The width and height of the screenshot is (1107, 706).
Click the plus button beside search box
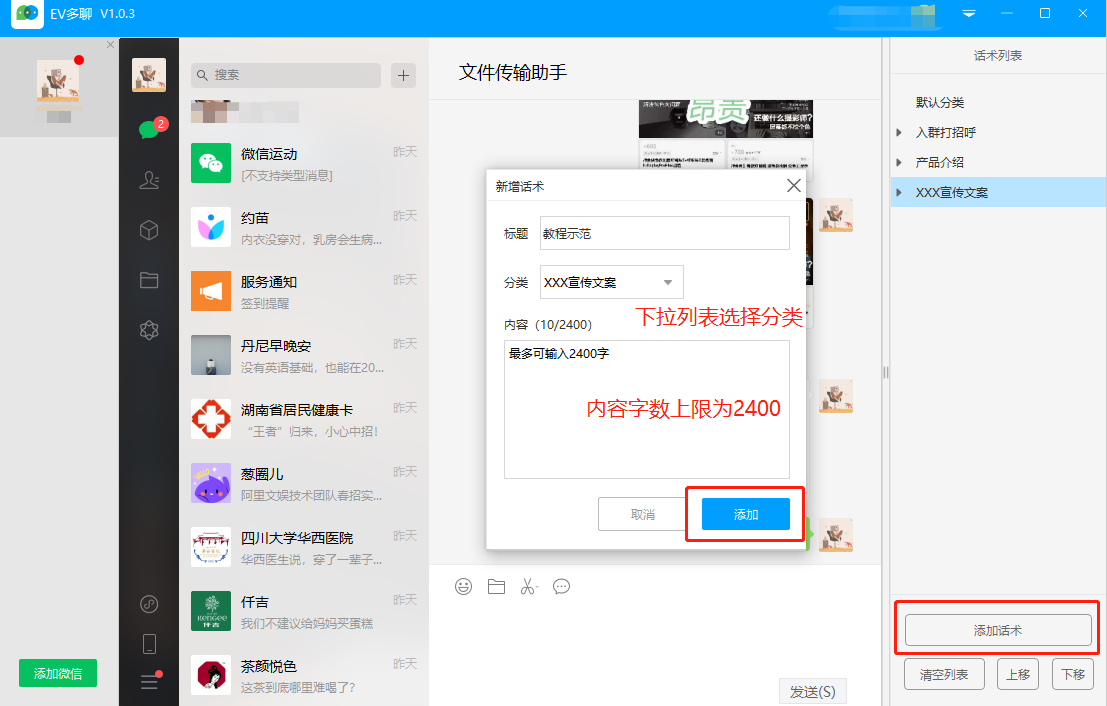[x=403, y=75]
